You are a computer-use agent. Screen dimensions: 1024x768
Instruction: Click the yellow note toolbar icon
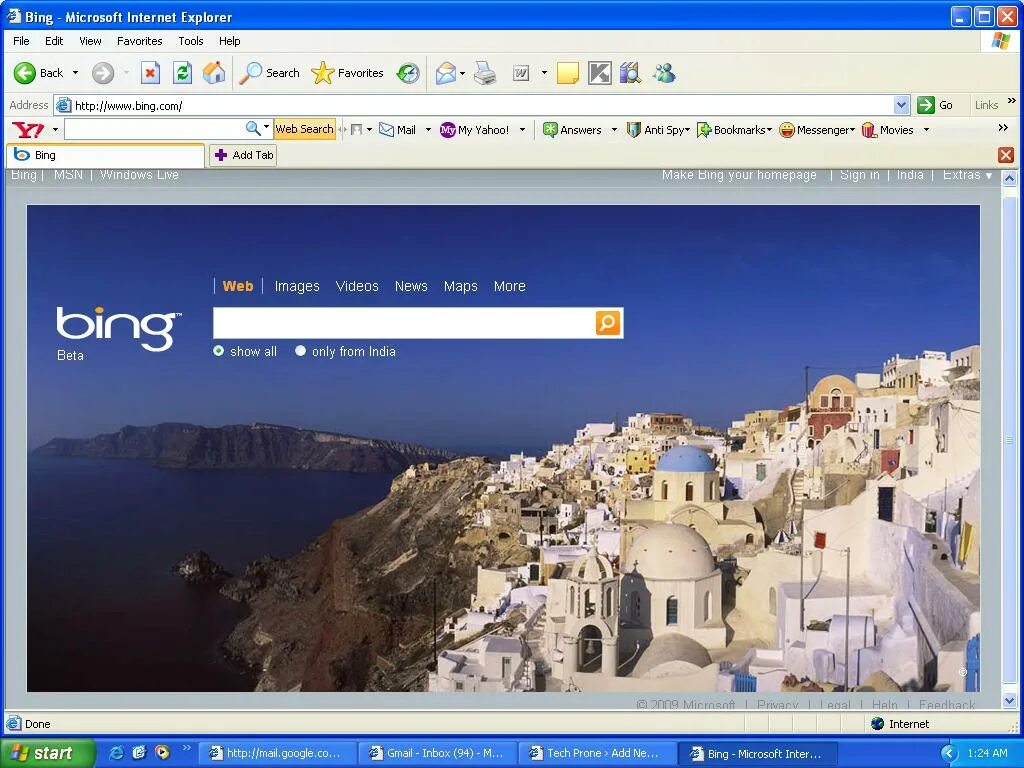click(568, 73)
